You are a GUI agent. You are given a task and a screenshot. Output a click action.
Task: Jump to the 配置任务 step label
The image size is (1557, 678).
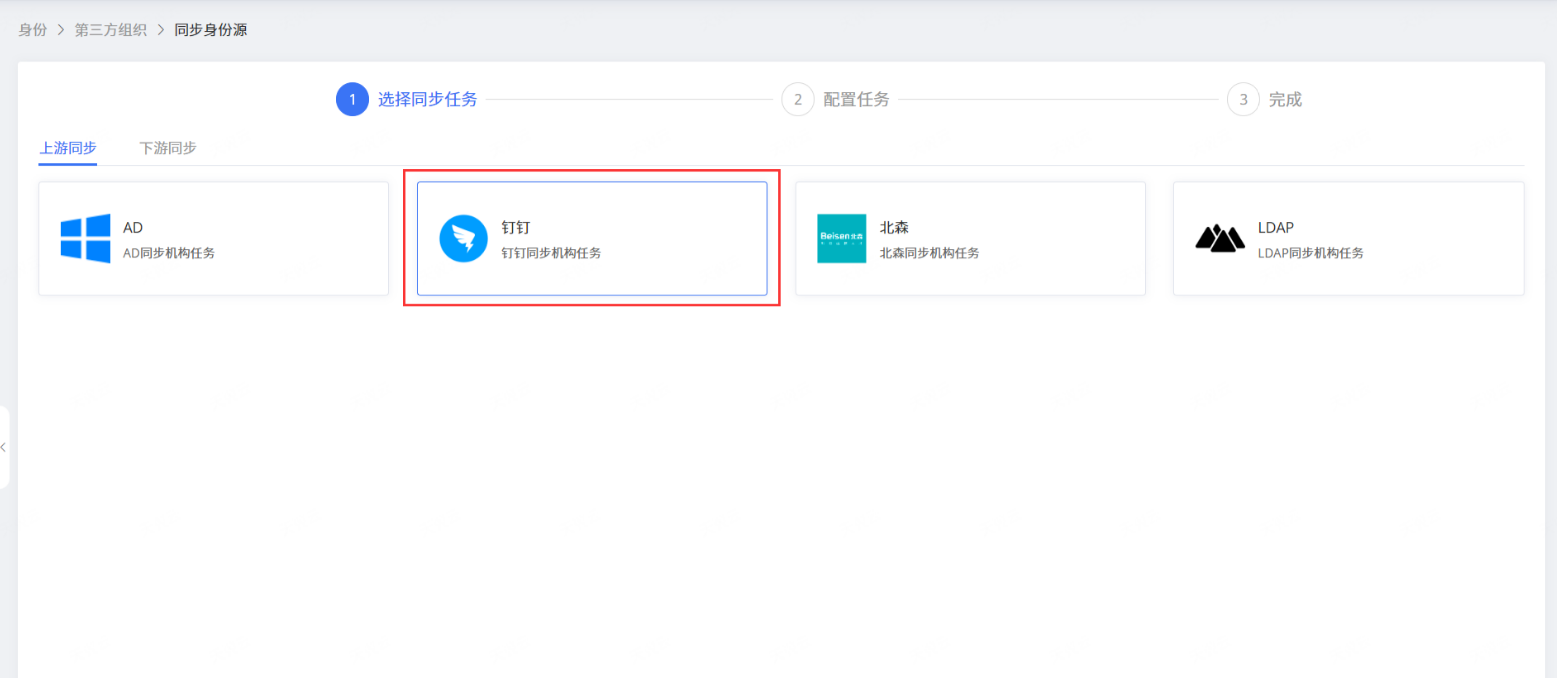(x=856, y=100)
